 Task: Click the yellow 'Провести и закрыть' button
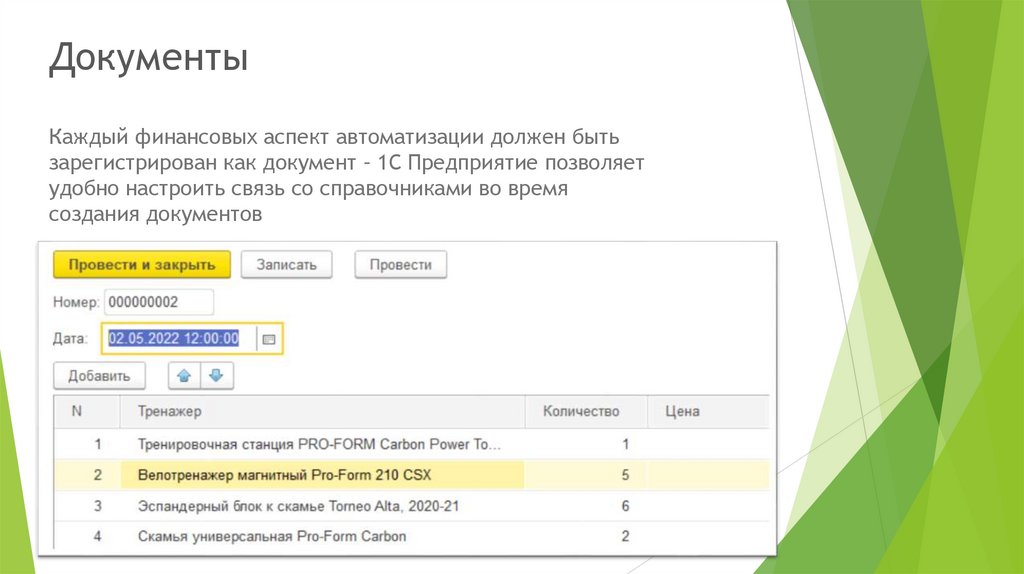142,264
